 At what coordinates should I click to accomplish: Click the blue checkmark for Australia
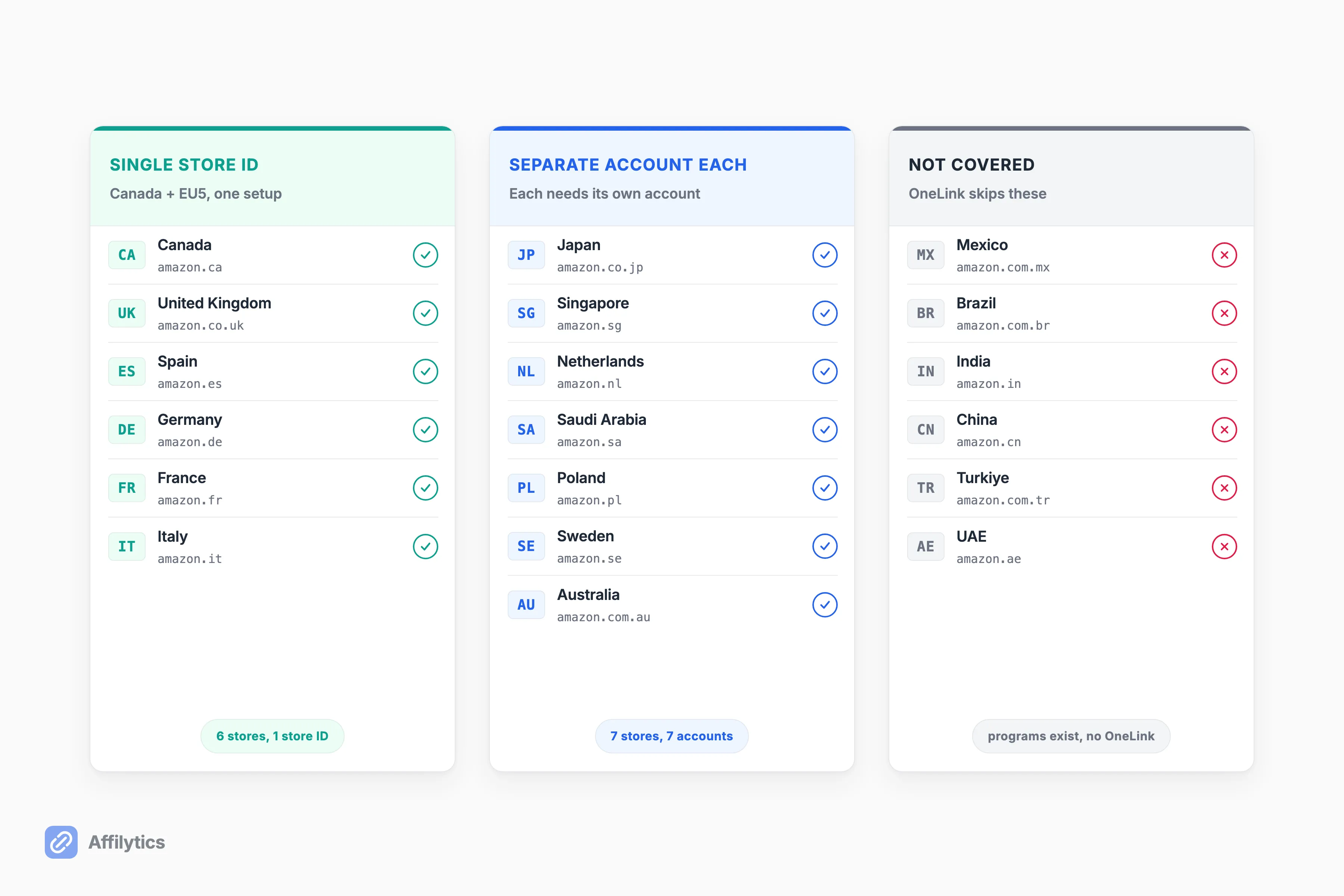[825, 604]
